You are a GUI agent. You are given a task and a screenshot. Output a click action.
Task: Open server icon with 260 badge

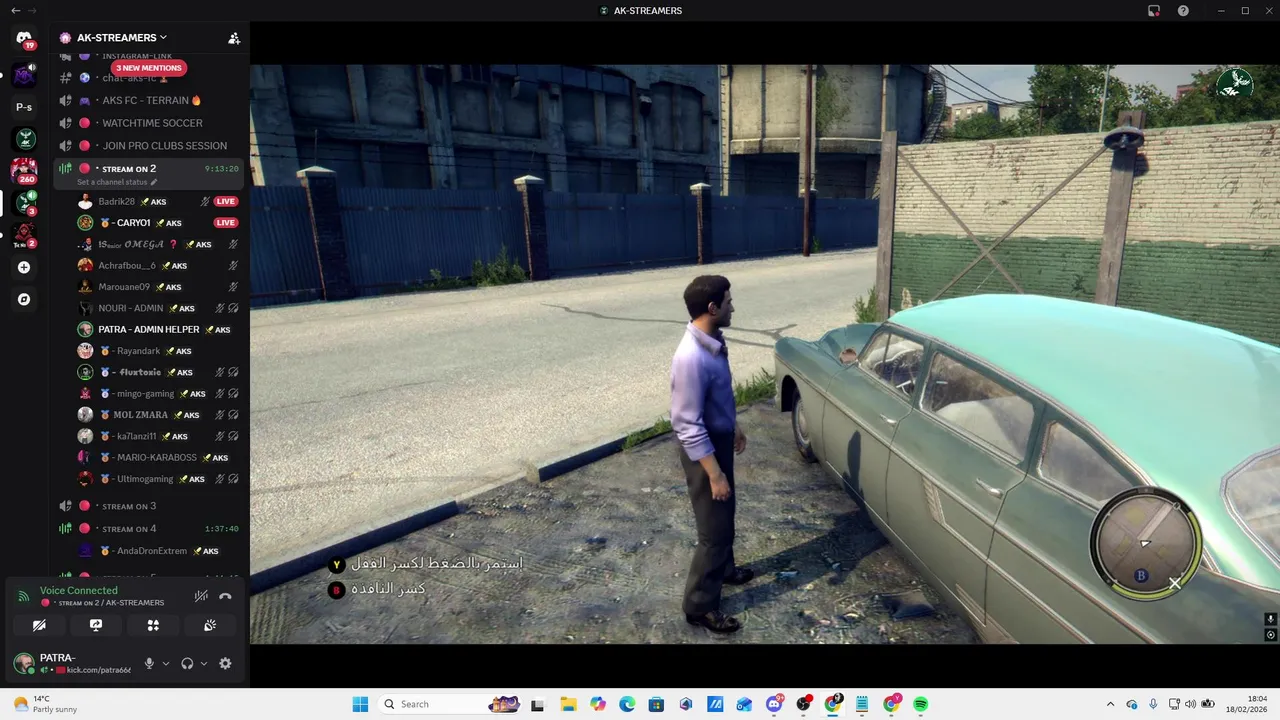[x=24, y=170]
